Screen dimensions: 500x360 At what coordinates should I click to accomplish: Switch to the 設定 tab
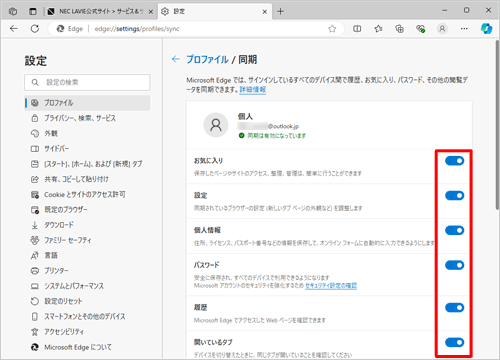pos(215,12)
